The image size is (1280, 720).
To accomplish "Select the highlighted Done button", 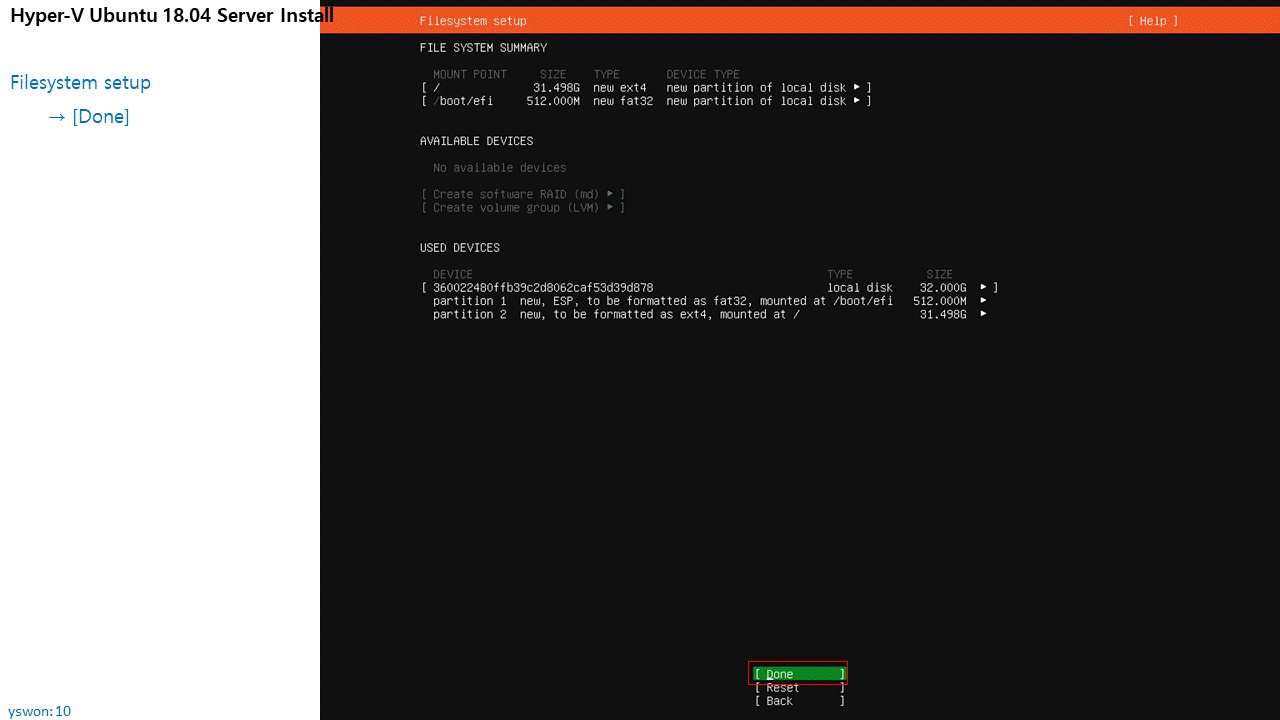I will 799,674.
